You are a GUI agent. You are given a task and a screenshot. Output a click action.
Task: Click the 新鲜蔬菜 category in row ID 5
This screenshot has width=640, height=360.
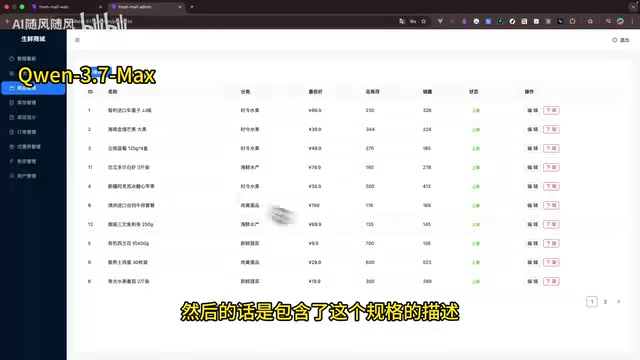(250, 243)
